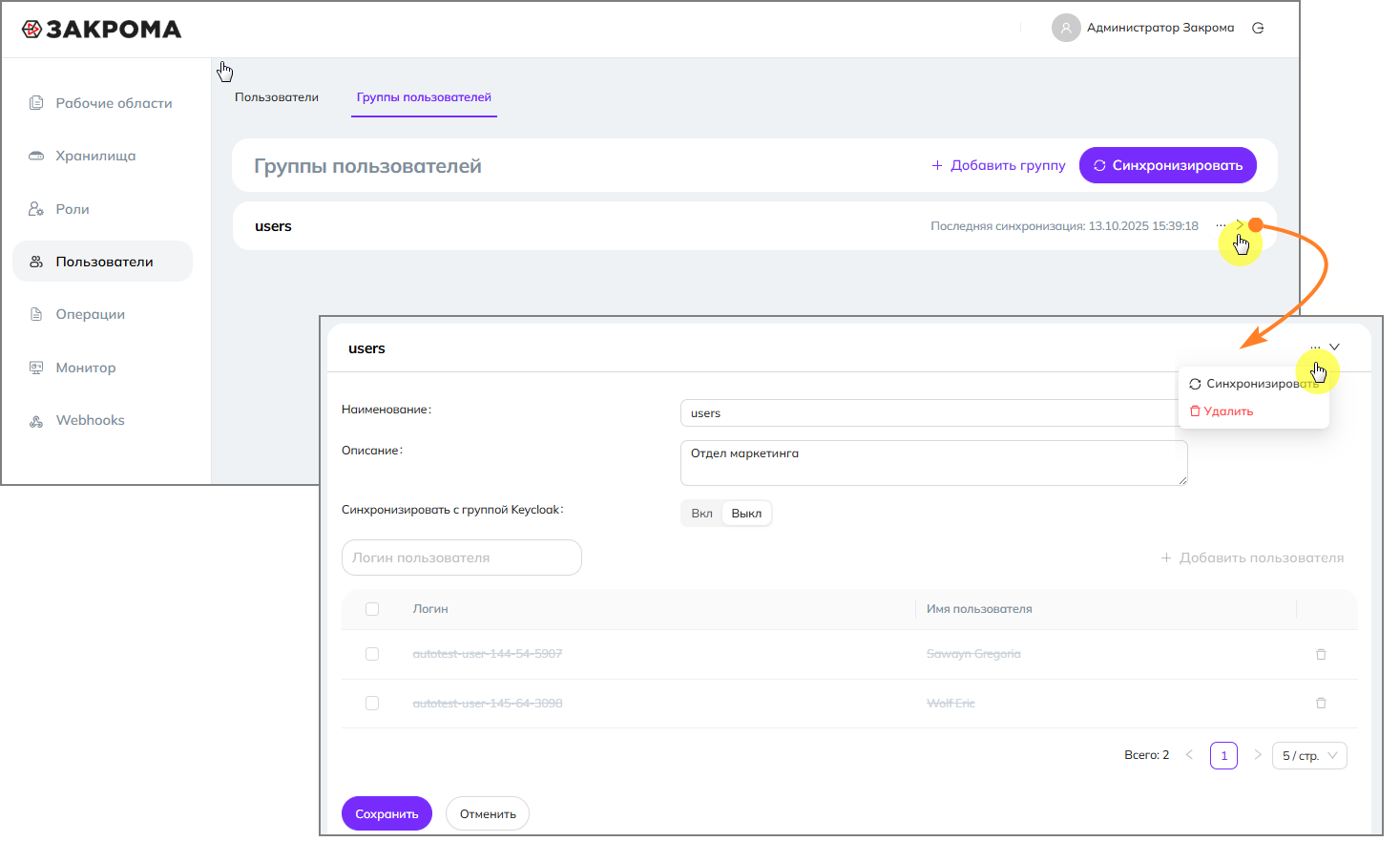Click the Добавить группу link
The width and height of the screenshot is (1400, 863).
[x=998, y=165]
